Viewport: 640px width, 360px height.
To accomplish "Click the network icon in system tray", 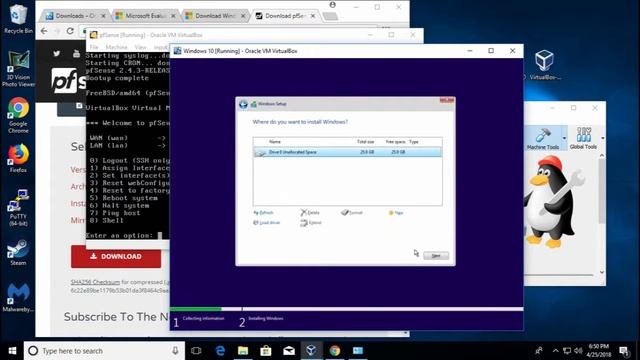I will (x=567, y=351).
